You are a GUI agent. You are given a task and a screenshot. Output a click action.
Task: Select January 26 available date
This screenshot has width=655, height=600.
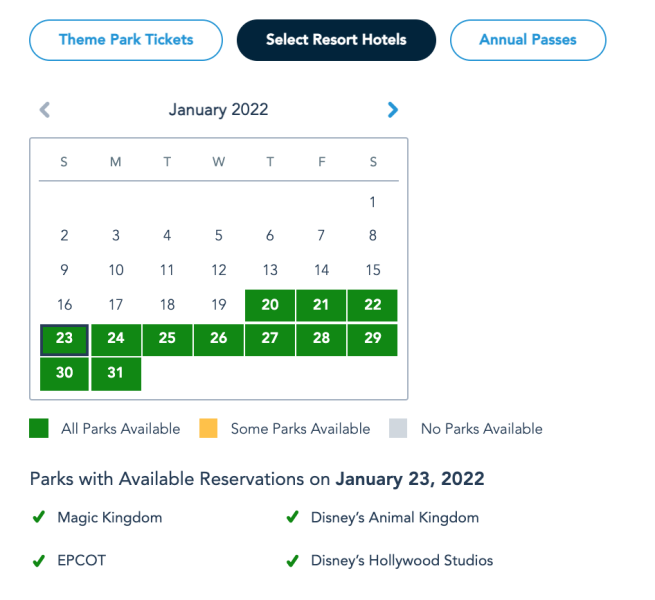(219, 339)
